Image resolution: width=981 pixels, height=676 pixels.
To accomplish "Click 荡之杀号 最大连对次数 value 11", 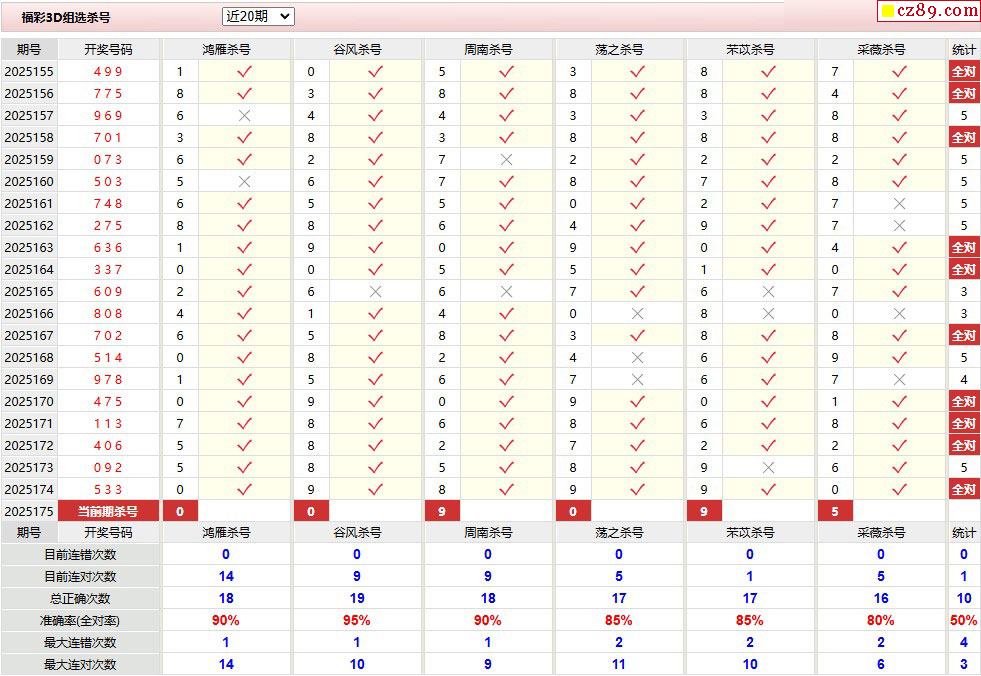I will (619, 664).
